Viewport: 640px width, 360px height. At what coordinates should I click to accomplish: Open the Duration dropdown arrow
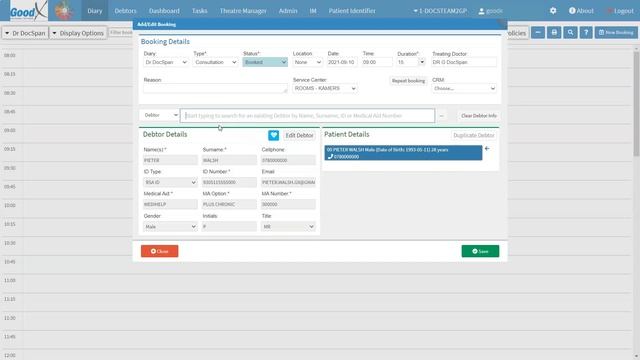tap(422, 62)
